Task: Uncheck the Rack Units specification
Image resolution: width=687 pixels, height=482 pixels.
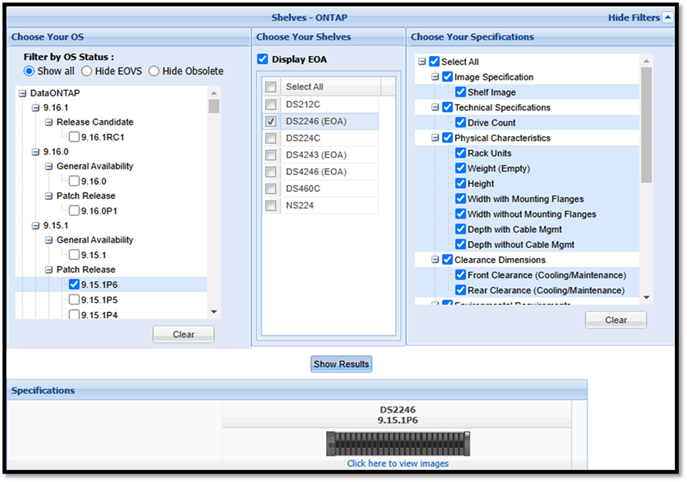Action: coord(461,154)
